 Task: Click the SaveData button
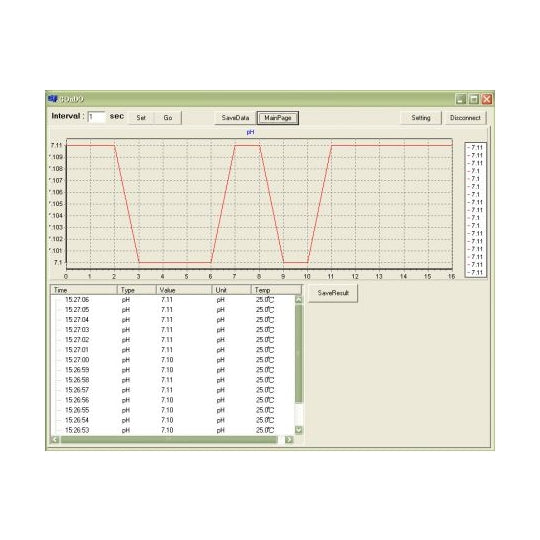tap(235, 118)
